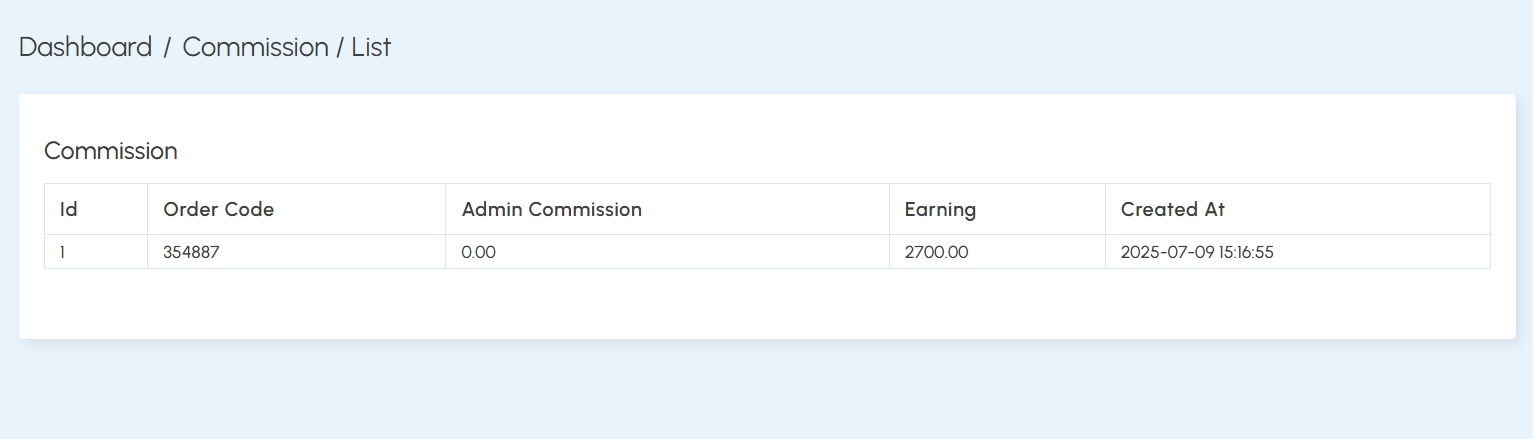The image size is (1533, 439).
Task: Go to the Commission breadcrumb link
Action: (x=255, y=47)
